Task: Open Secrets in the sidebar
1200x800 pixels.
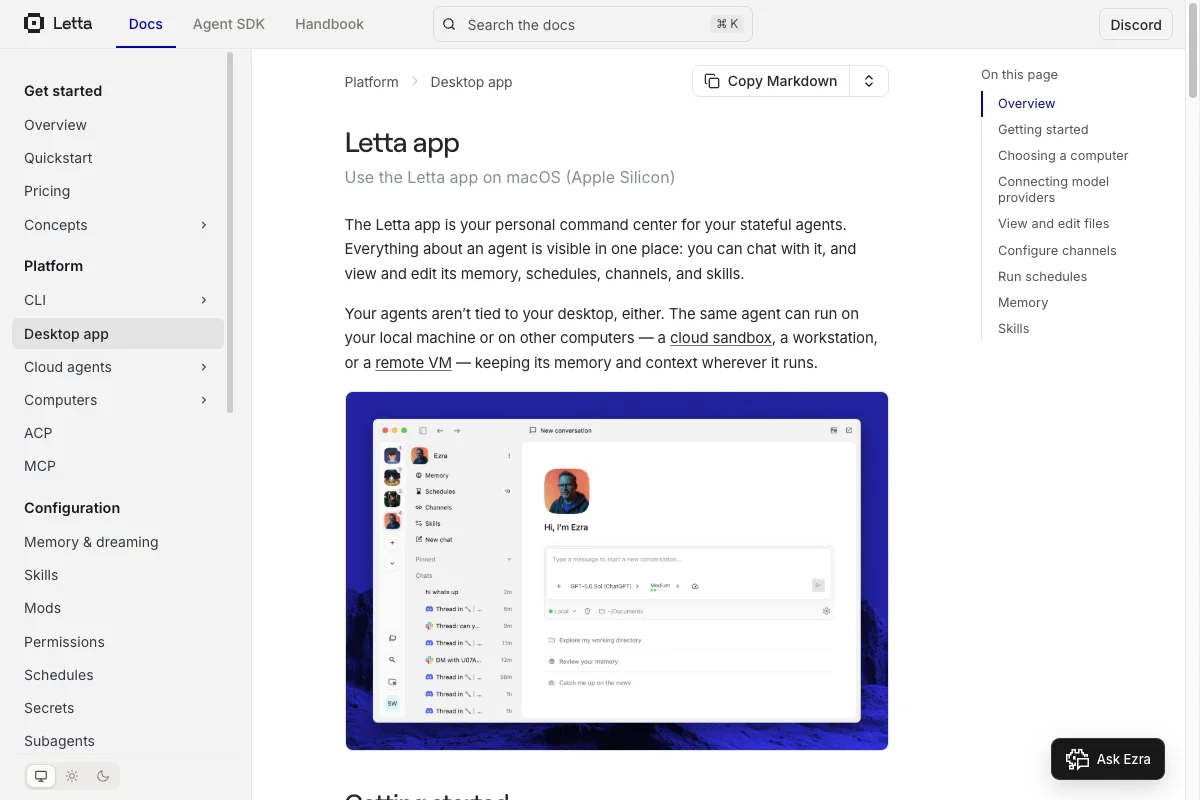Action: (49, 708)
